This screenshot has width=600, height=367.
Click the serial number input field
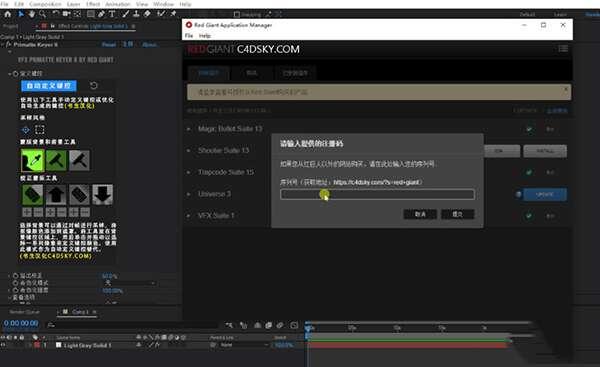[377, 194]
